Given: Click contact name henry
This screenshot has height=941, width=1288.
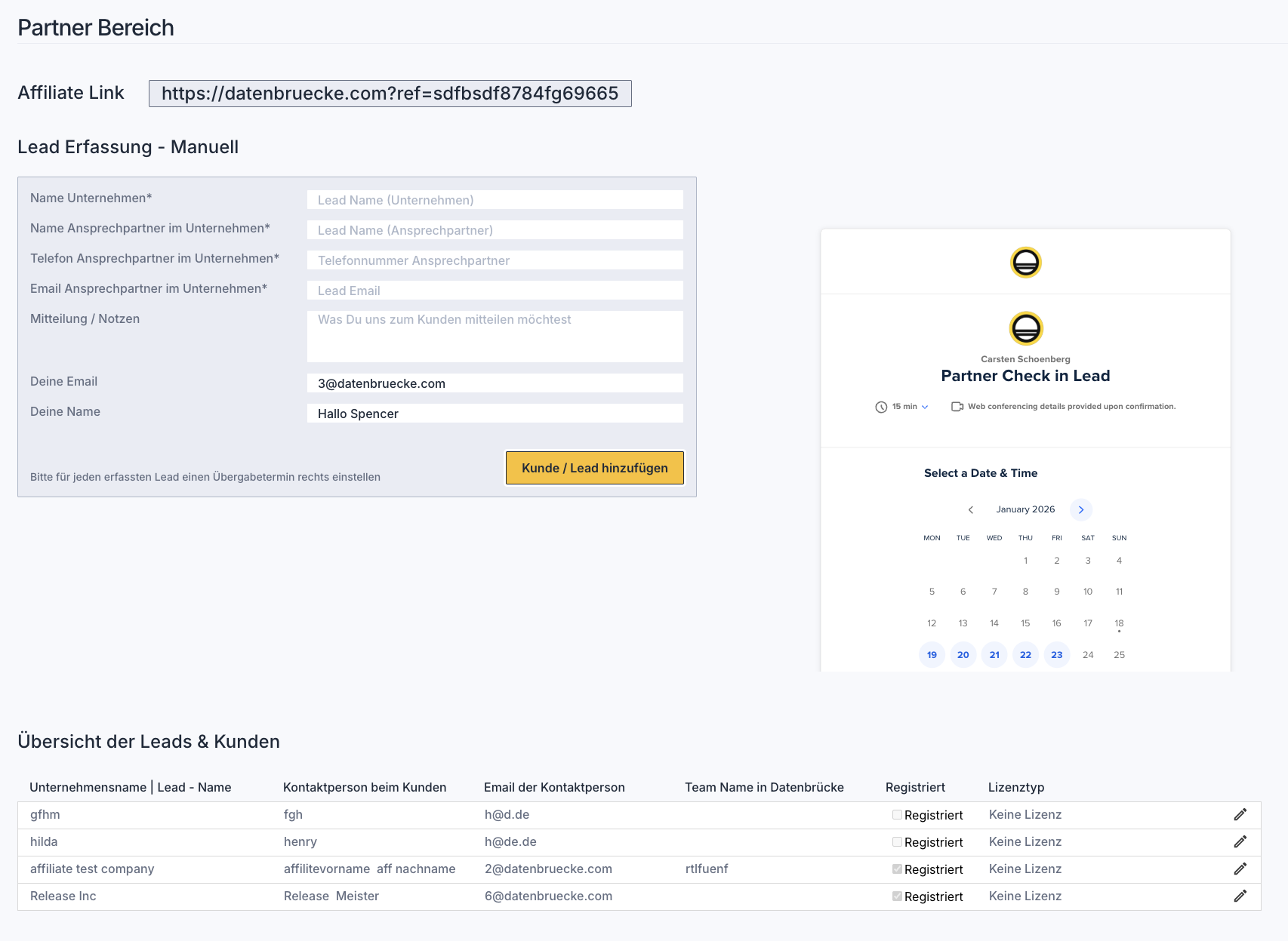Looking at the screenshot, I should pos(300,841).
